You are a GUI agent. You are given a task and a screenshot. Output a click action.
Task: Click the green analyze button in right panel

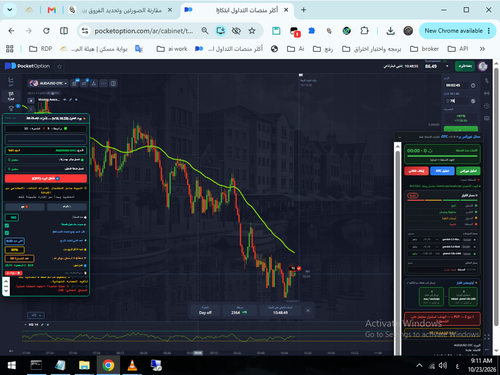[468, 171]
